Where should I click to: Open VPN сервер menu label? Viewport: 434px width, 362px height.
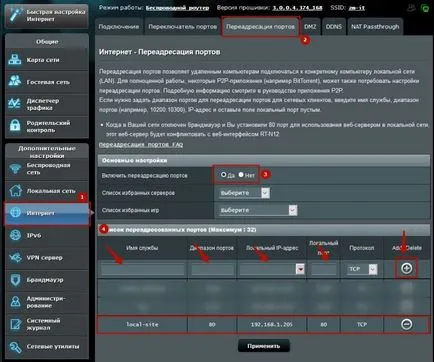point(45,258)
